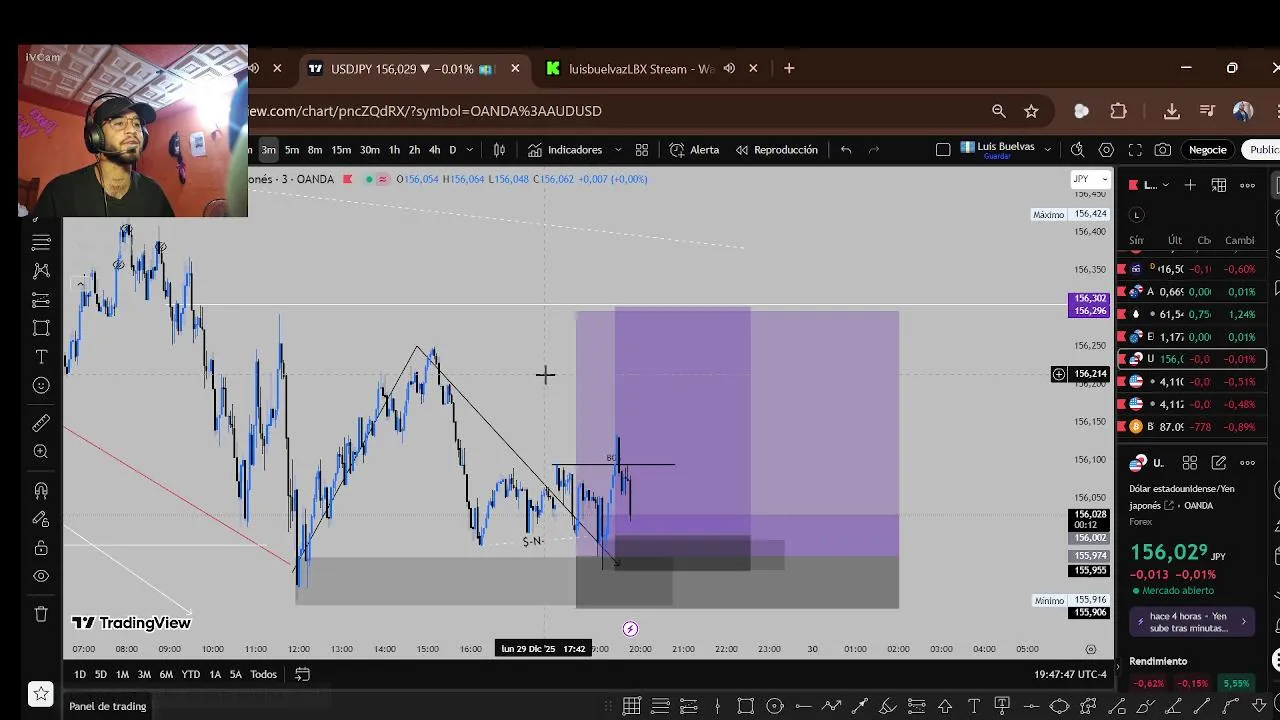Select the 0,669 watchlist row
The width and height of the screenshot is (1280, 720).
click(x=1193, y=292)
